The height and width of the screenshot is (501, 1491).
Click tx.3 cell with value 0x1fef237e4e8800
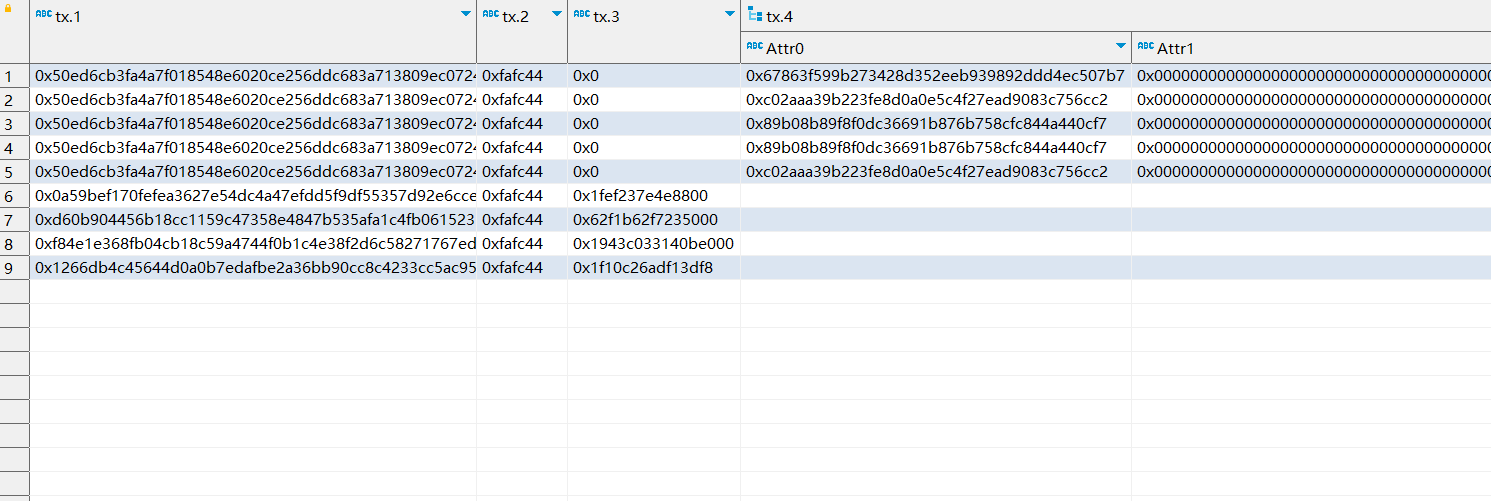pyautogui.click(x=640, y=196)
